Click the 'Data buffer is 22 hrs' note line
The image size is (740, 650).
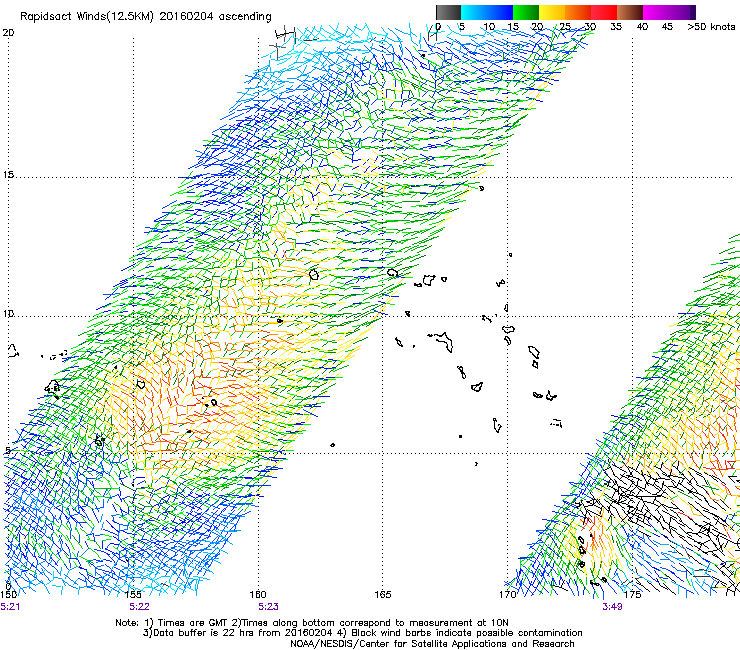(362, 633)
